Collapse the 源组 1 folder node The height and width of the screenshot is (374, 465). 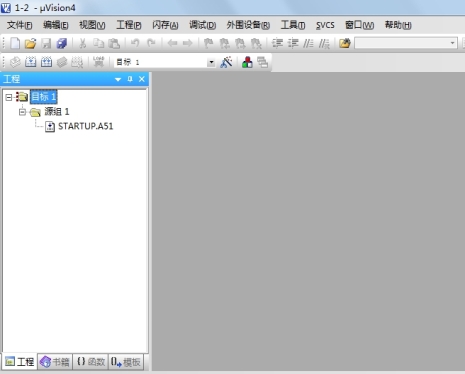pyautogui.click(x=22, y=112)
